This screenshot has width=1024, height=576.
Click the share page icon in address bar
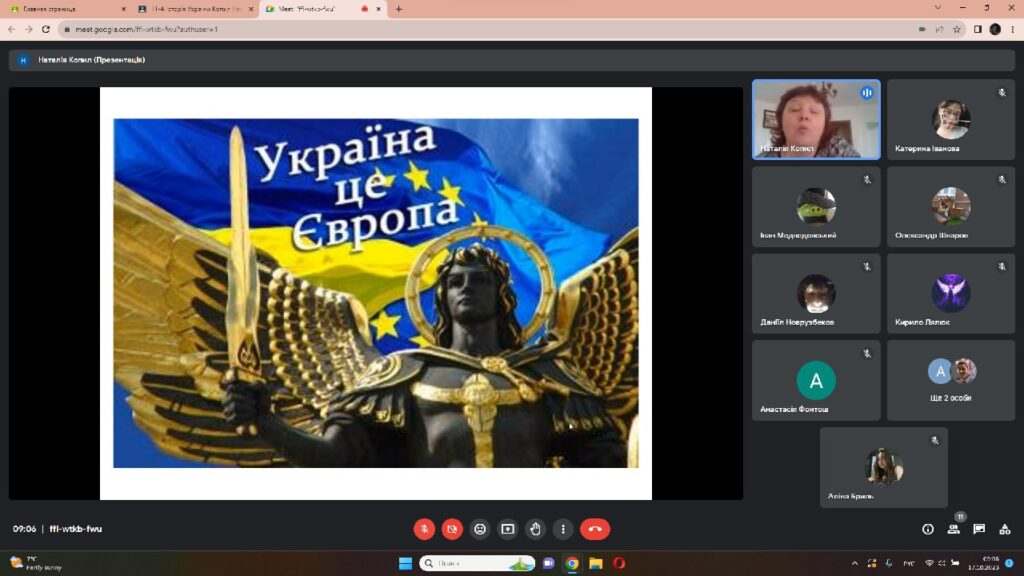pos(939,29)
